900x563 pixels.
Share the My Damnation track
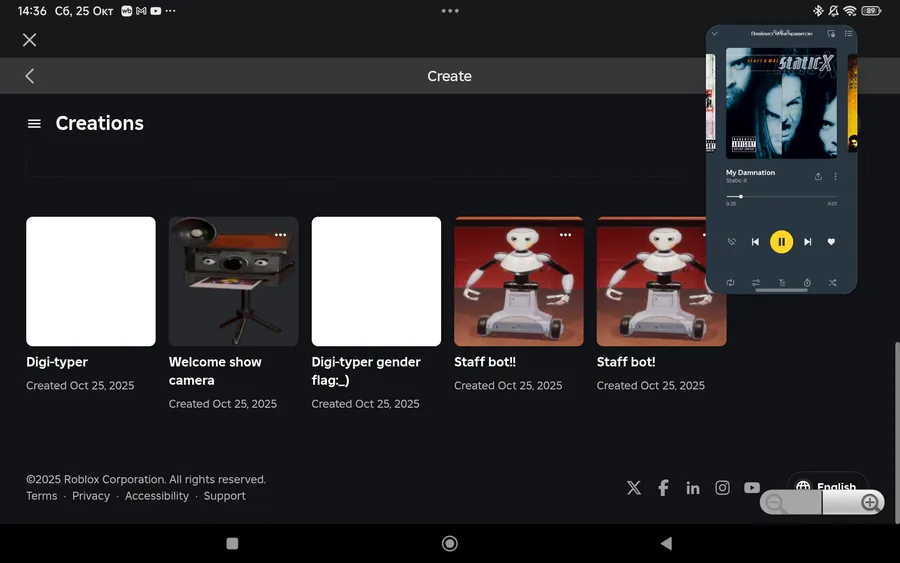coord(818,176)
